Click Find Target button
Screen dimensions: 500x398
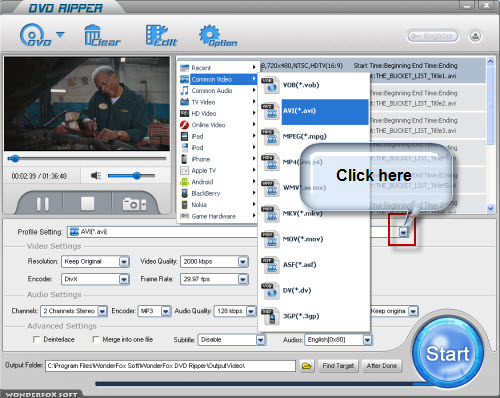338,366
